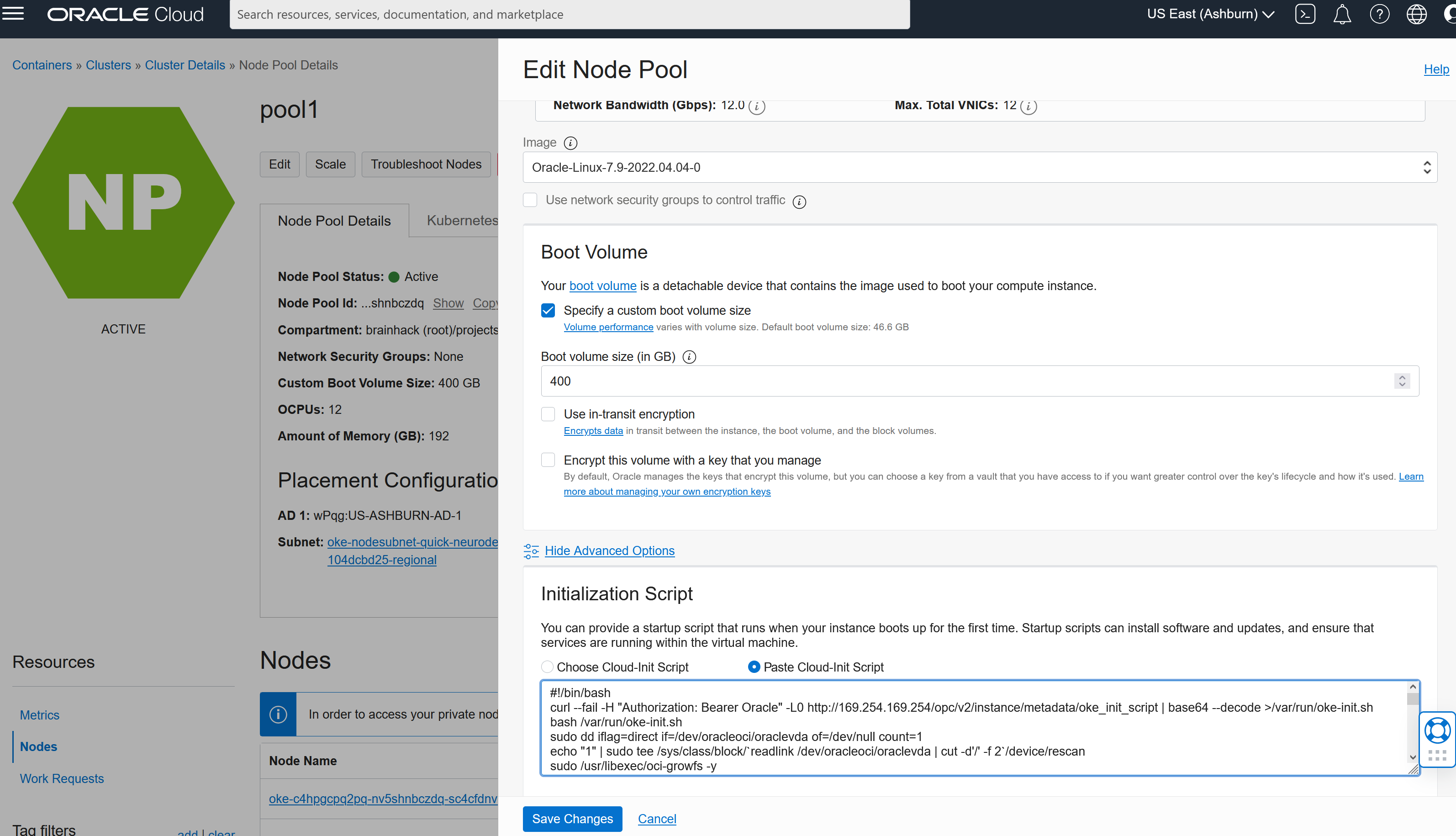The image size is (1456, 836).
Task: Go to Containers breadcrumb
Action: 42,65
